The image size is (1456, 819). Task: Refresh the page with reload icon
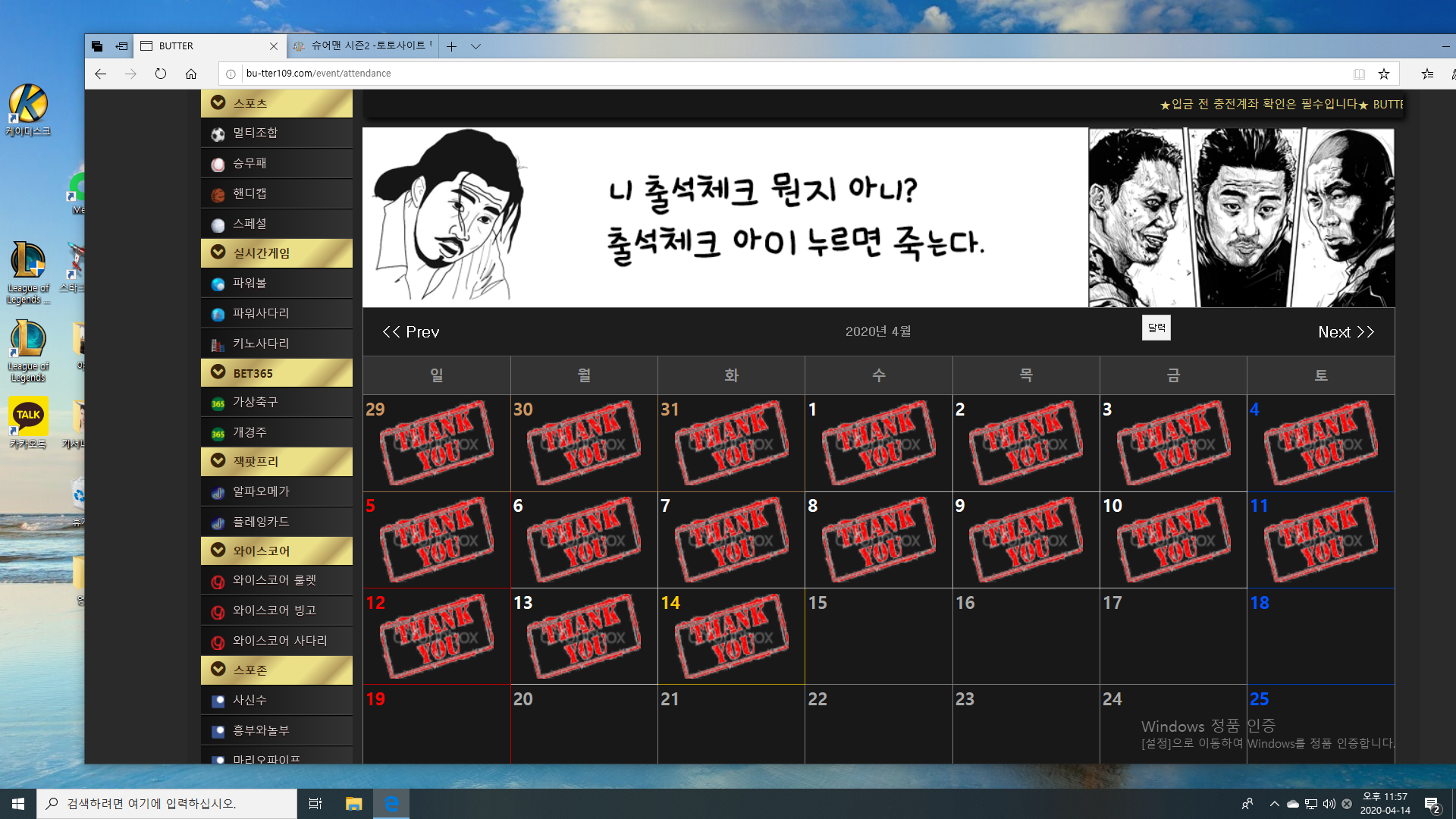tap(160, 74)
